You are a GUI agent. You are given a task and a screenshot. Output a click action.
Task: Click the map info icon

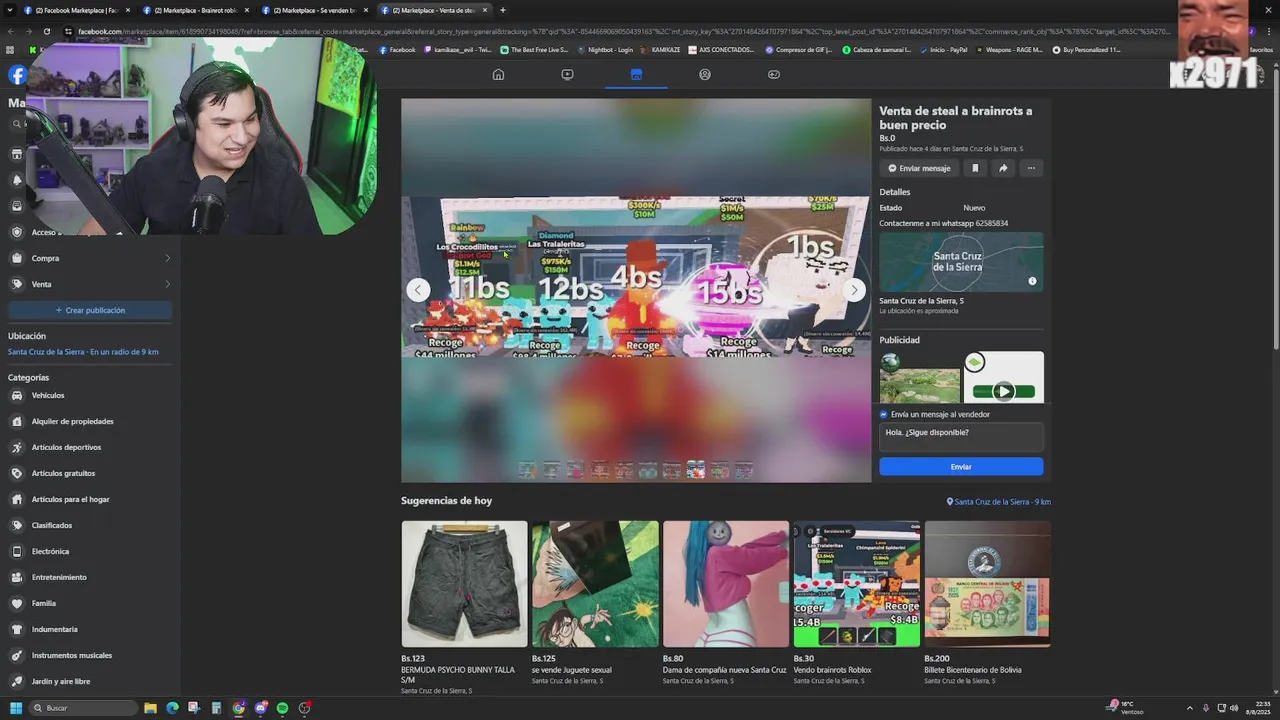[x=1033, y=281]
